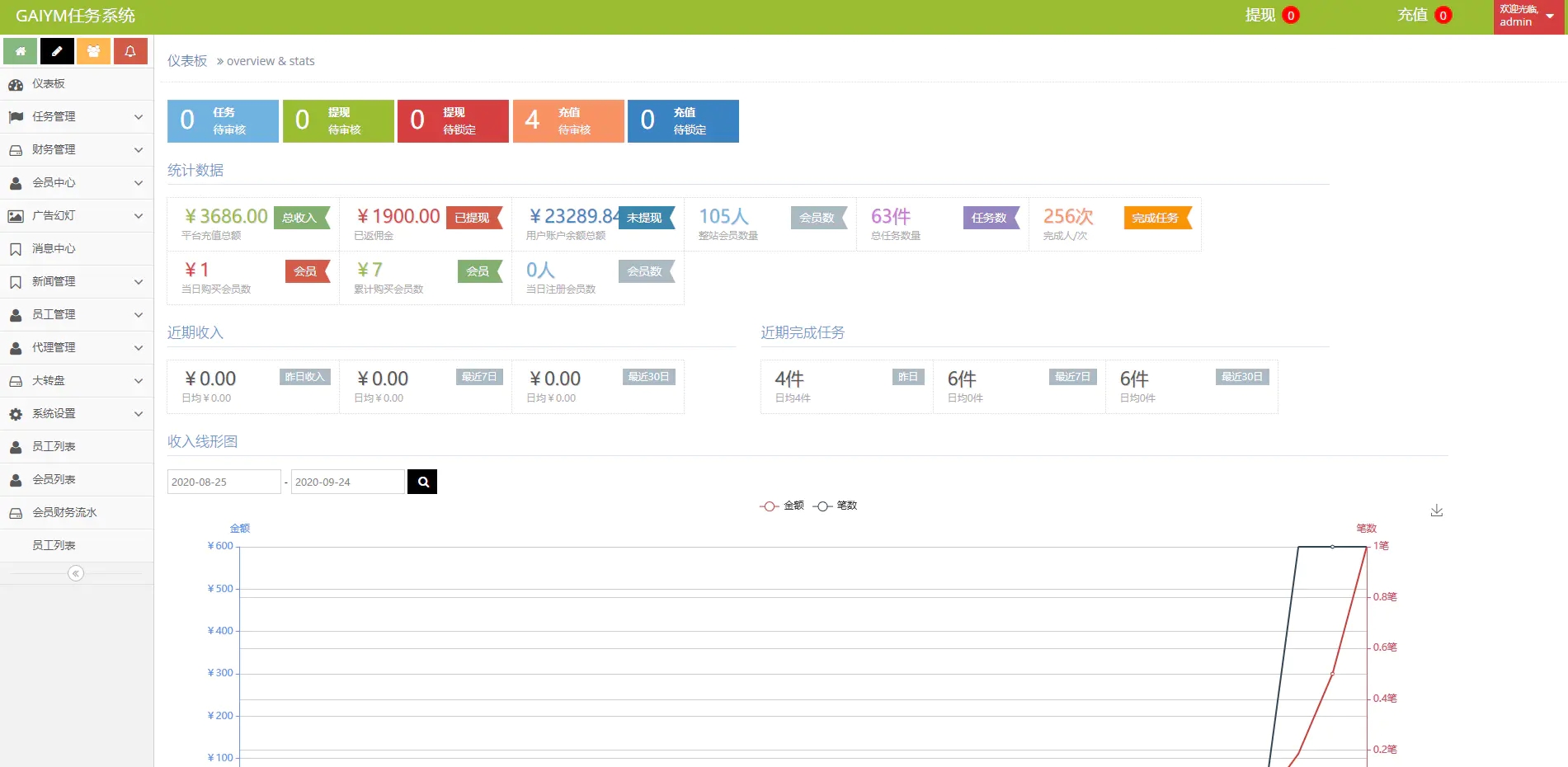Click the start date field 2020-08-25

tap(224, 482)
